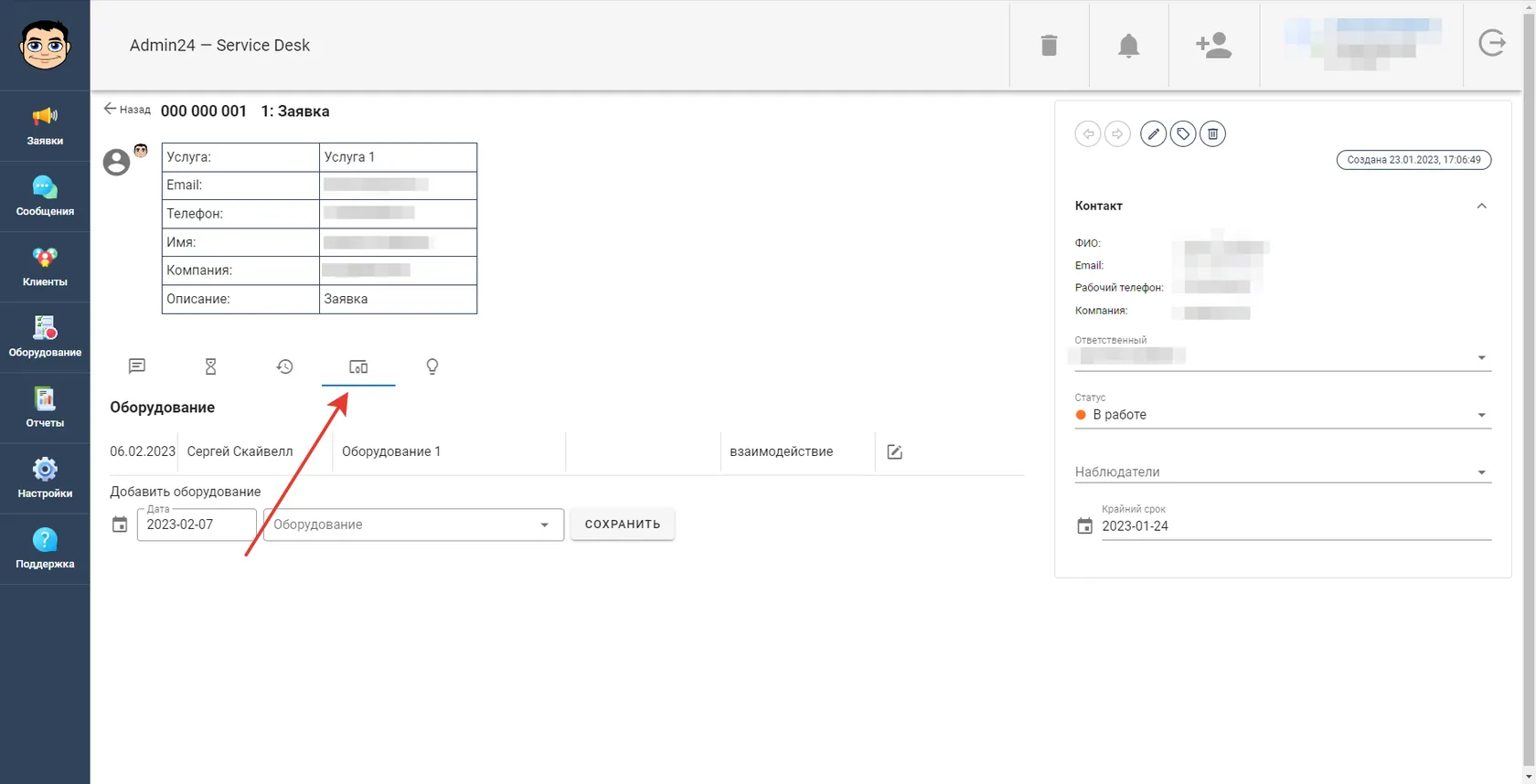Open the date picker calendar icon
This screenshot has width=1536, height=784.
coord(120,524)
